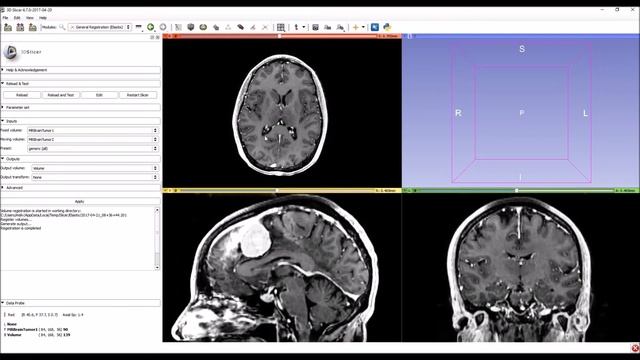Collapse the Reload & Test section
Image resolution: width=640 pixels, height=360 pixels.
[80, 84]
